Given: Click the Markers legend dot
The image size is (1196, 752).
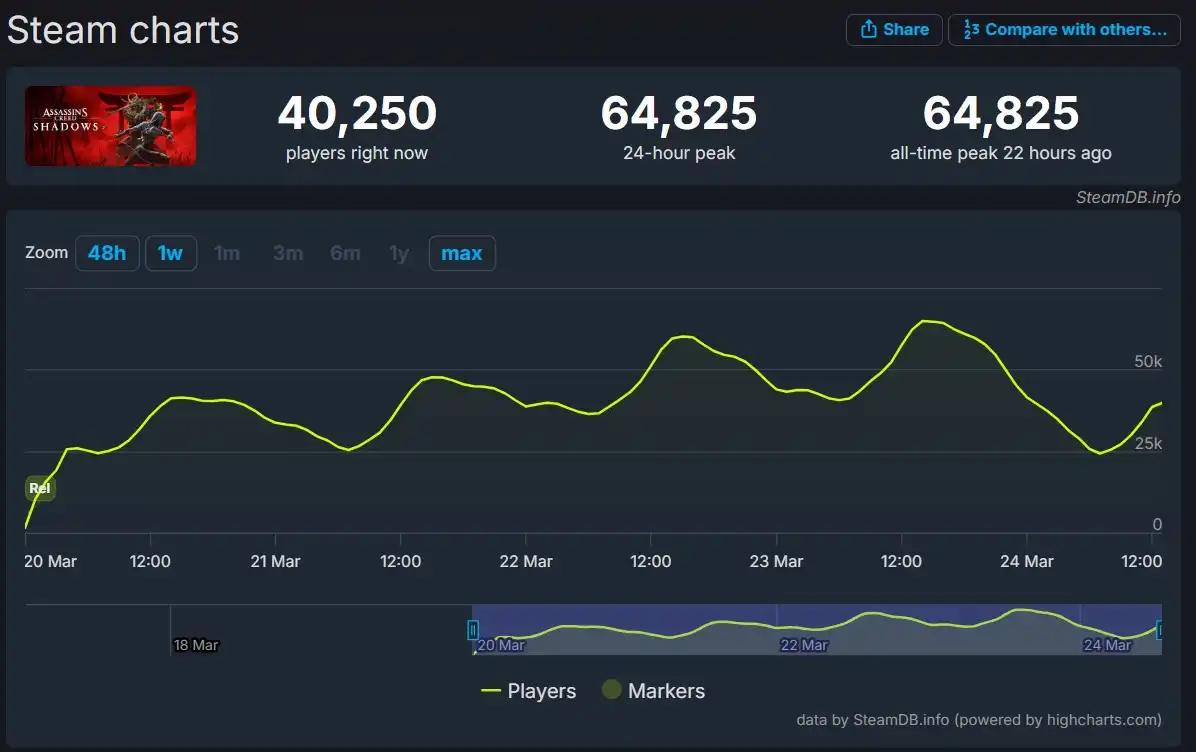Looking at the screenshot, I should pyautogui.click(x=610, y=690).
